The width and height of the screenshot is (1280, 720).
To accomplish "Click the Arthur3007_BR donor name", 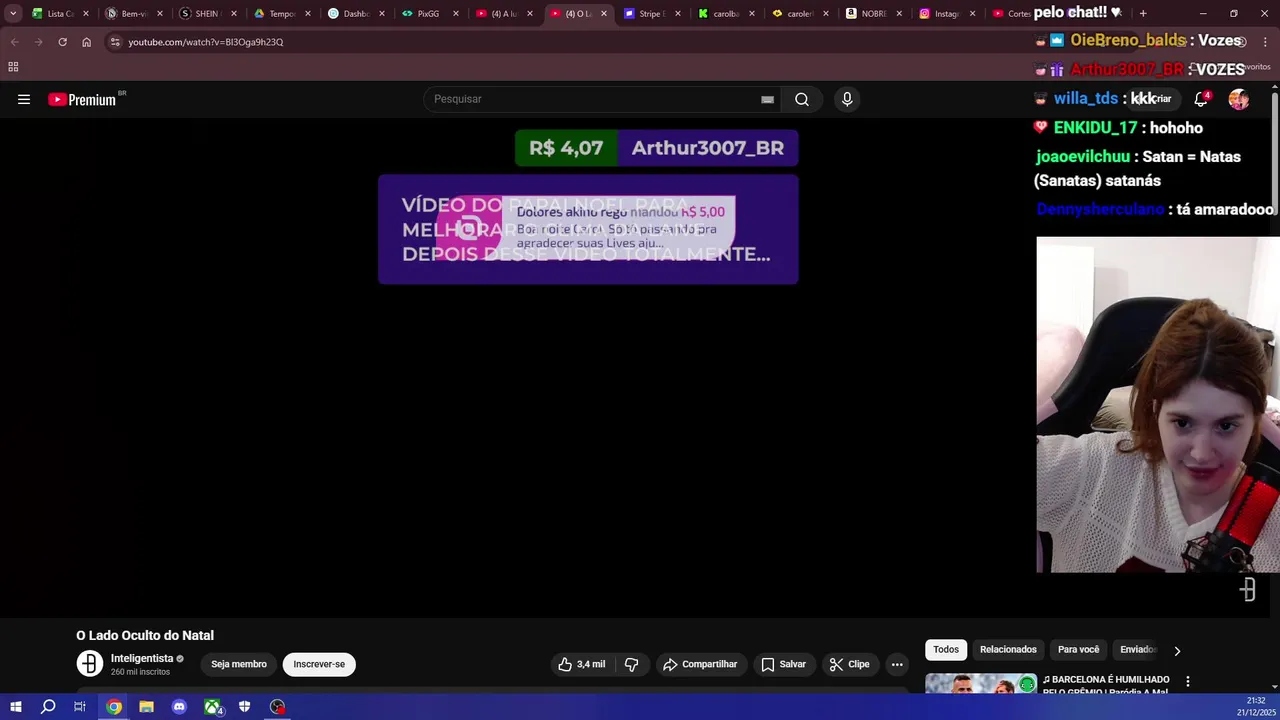I will [708, 148].
